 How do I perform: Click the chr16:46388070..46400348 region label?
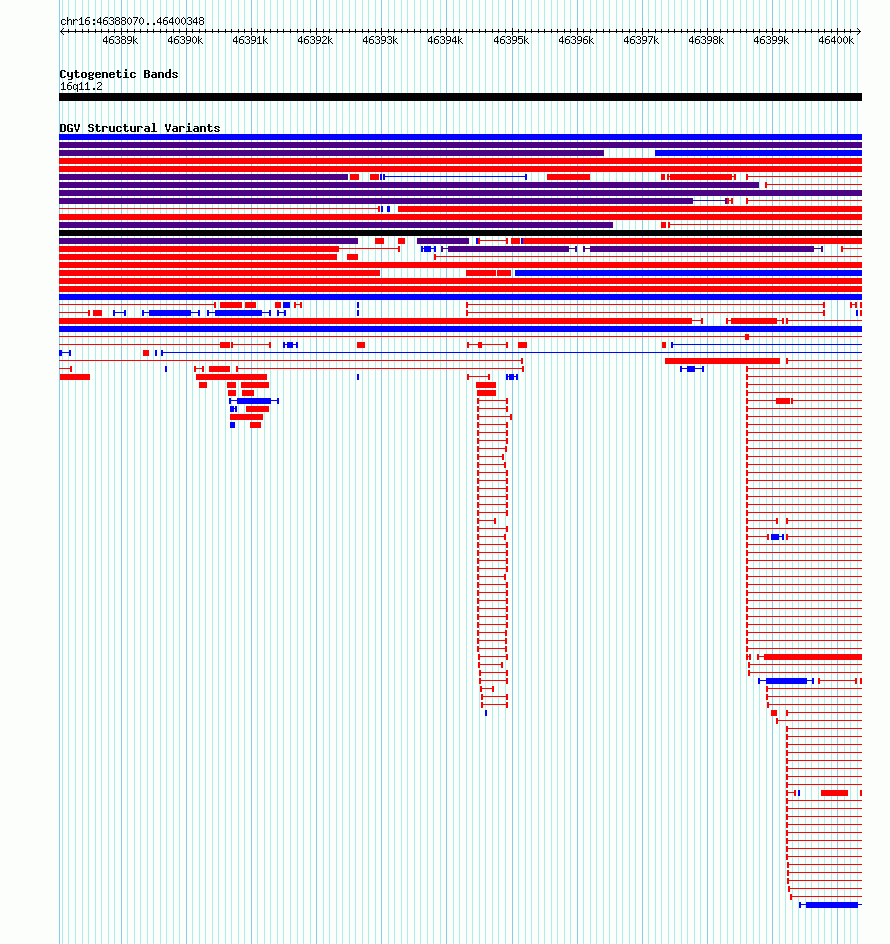click(132, 21)
